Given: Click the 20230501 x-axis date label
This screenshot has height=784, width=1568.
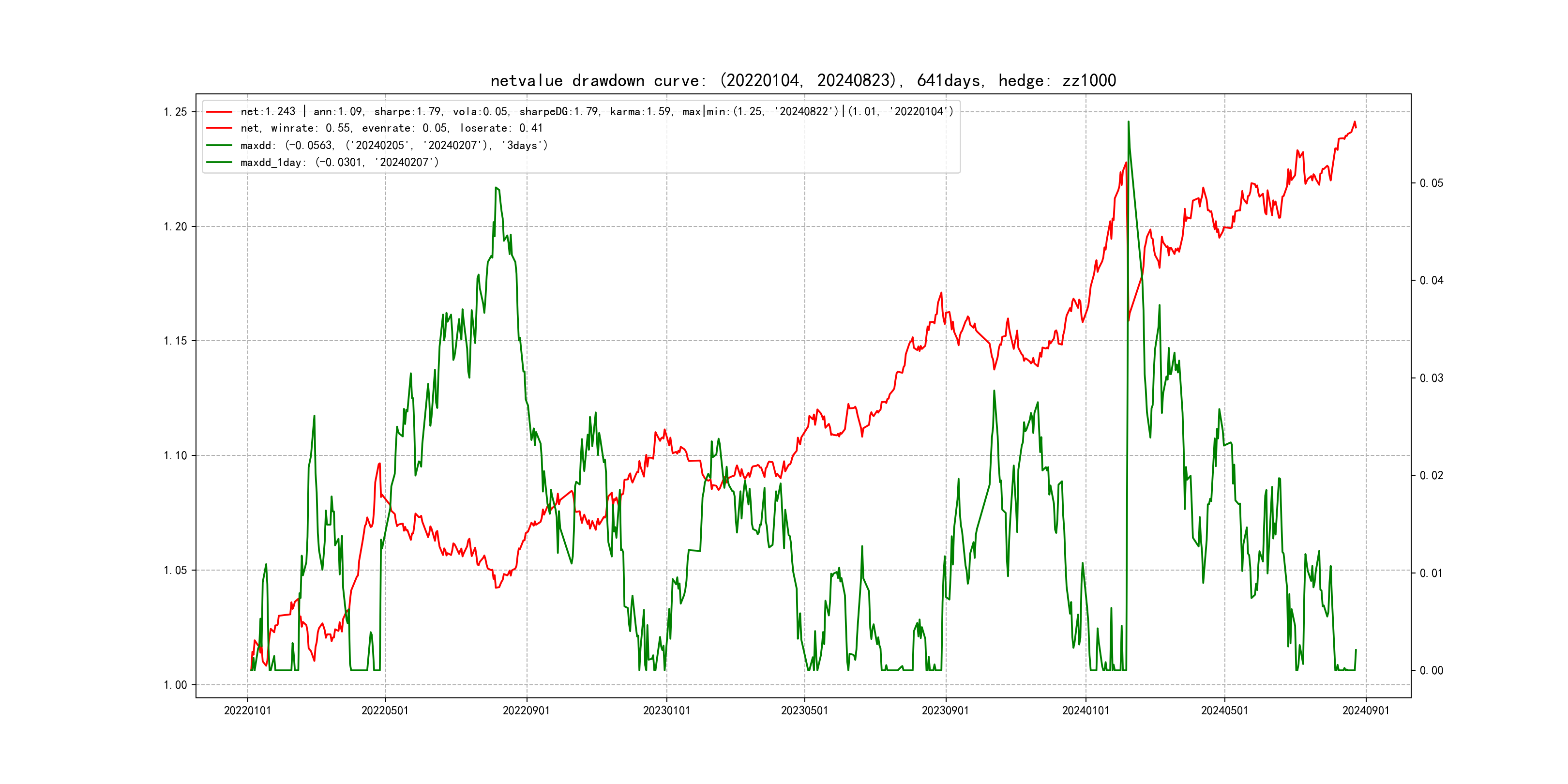Looking at the screenshot, I should [x=804, y=711].
